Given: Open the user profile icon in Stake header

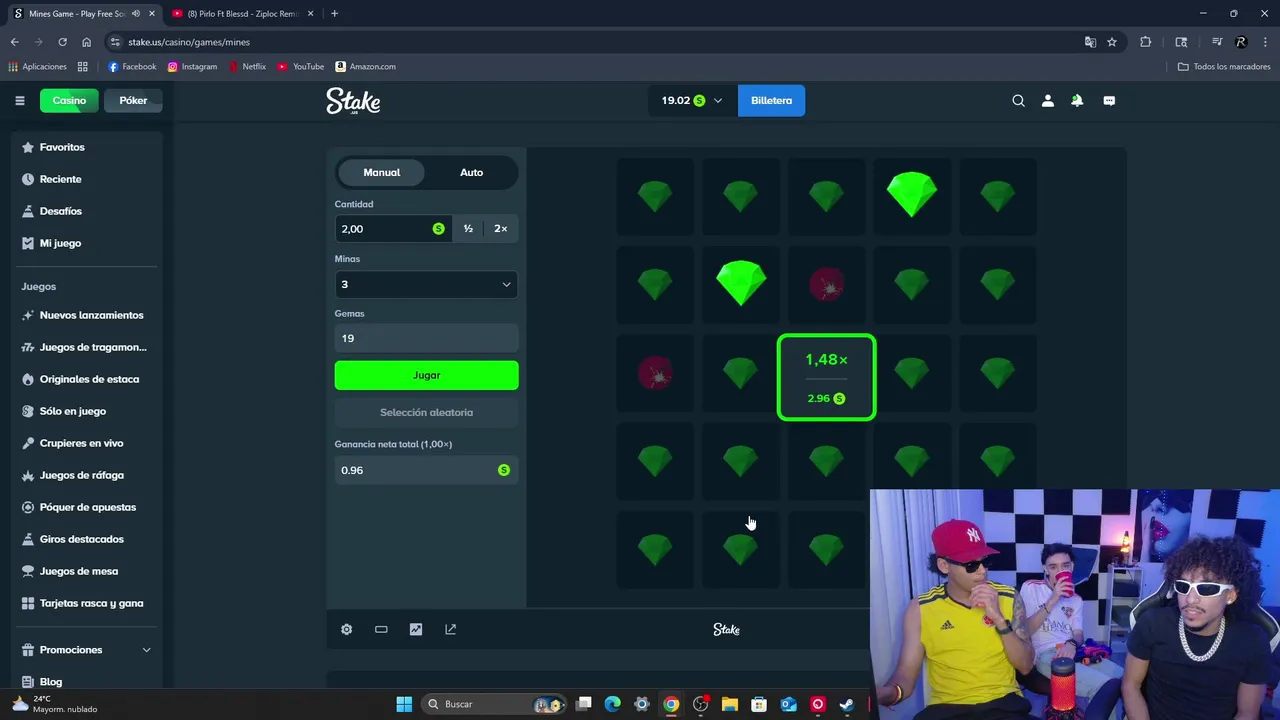Looking at the screenshot, I should [x=1047, y=100].
